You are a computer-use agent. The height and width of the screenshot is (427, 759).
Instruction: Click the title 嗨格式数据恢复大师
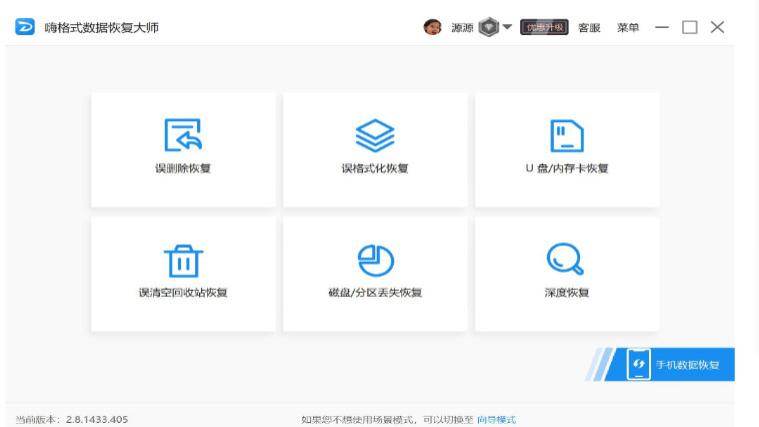(x=102, y=28)
